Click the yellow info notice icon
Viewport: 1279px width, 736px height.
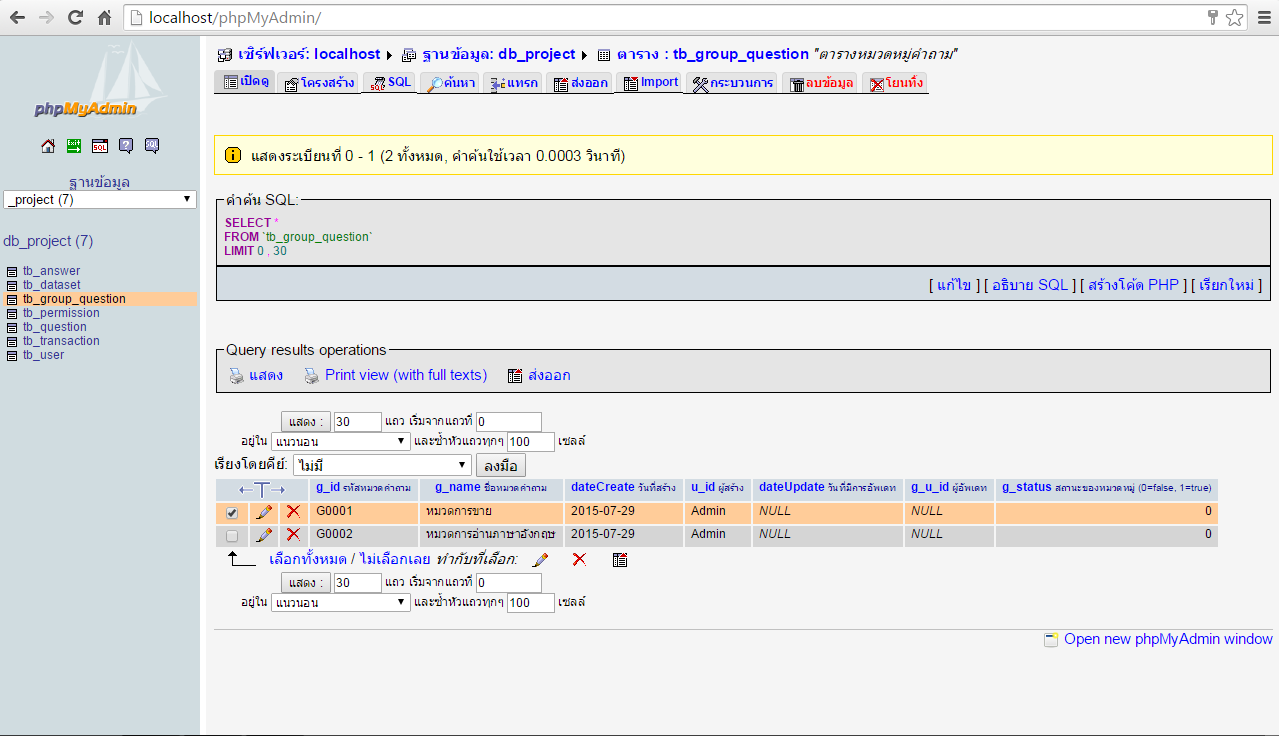coord(232,155)
